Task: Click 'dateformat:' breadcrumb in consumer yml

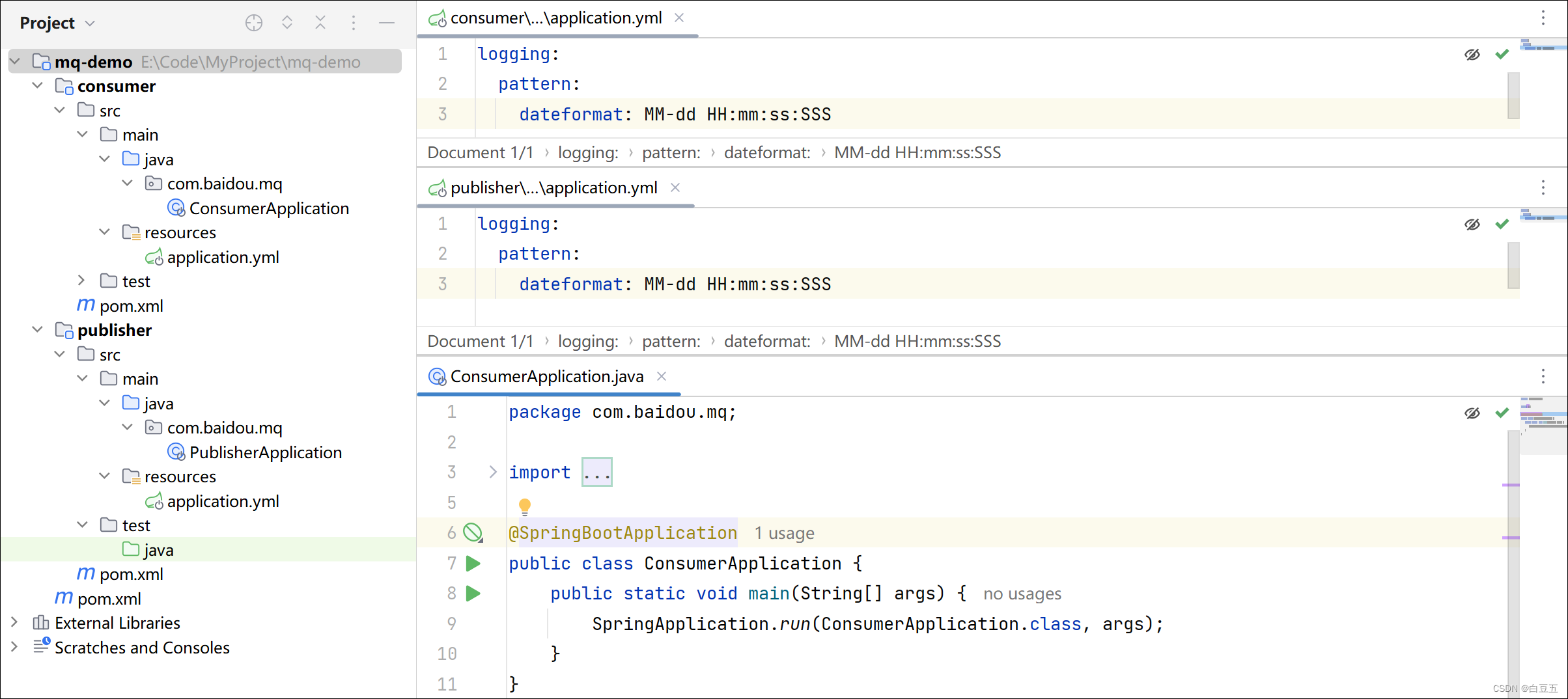Action: point(767,152)
